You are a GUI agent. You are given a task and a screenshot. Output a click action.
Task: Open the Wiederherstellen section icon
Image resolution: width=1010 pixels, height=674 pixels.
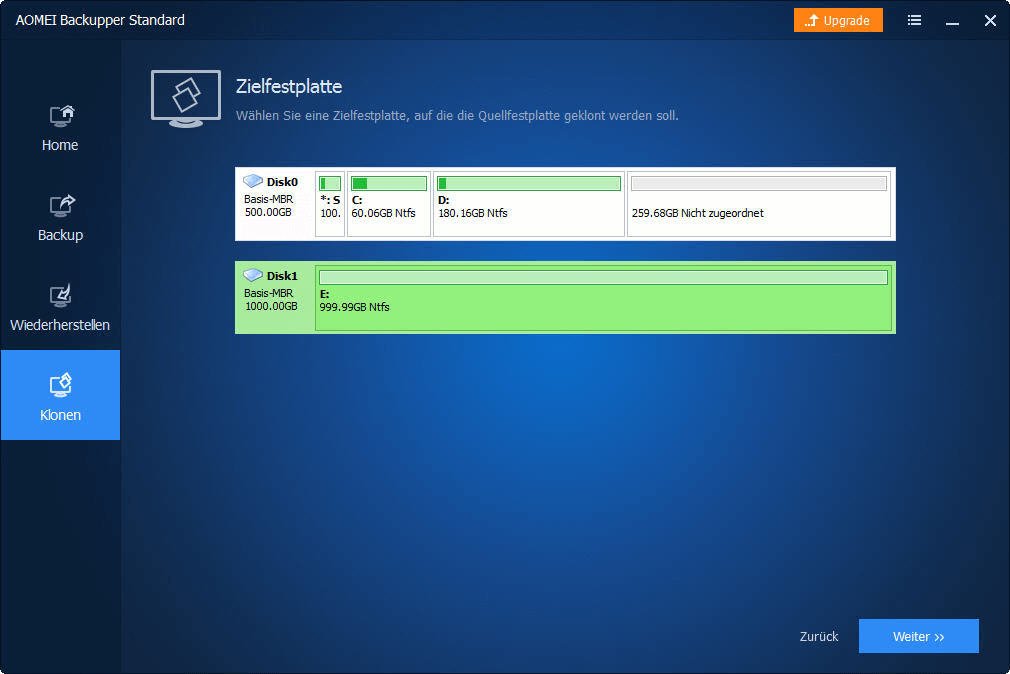click(61, 296)
